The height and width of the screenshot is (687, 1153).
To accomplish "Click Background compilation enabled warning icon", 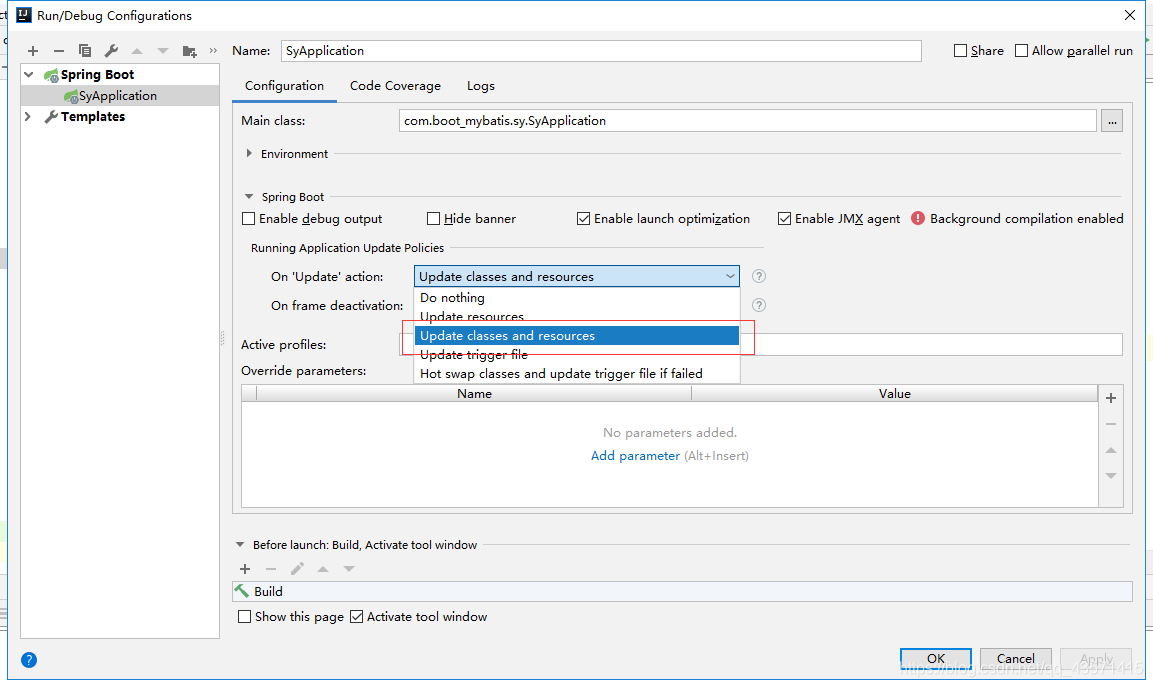I will point(918,218).
